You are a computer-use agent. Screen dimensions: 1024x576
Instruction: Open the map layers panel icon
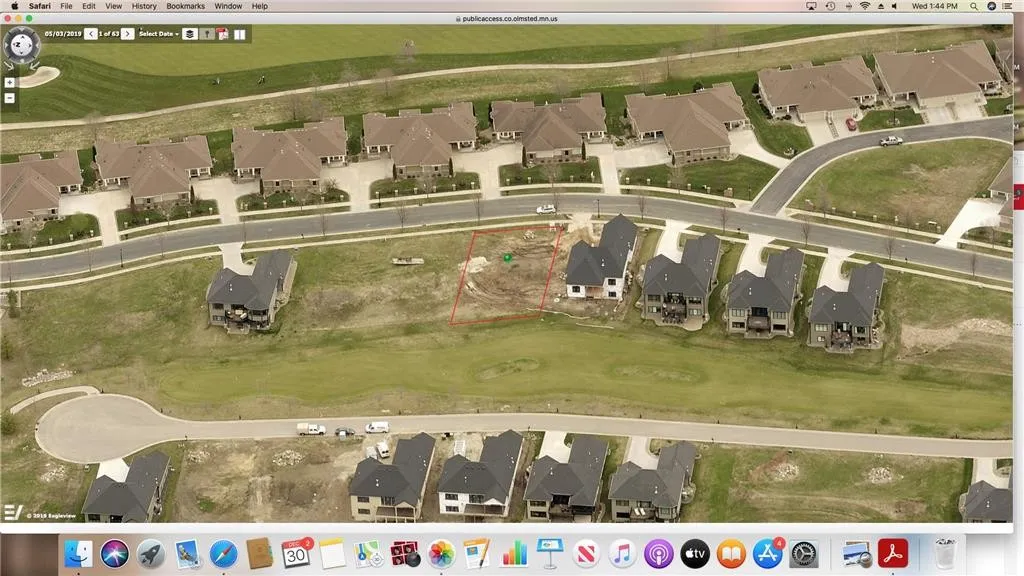pyautogui.click(x=190, y=33)
